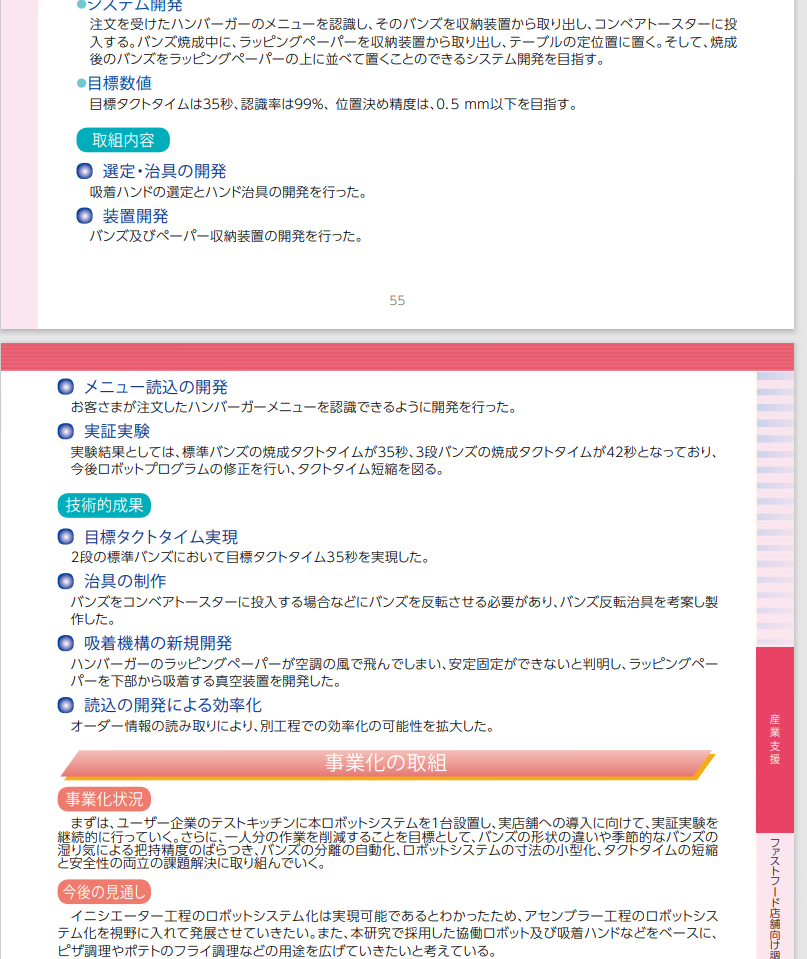Click the bullet icon beside 治具の制作
Image resolution: width=807 pixels, height=959 pixels.
click(x=65, y=581)
